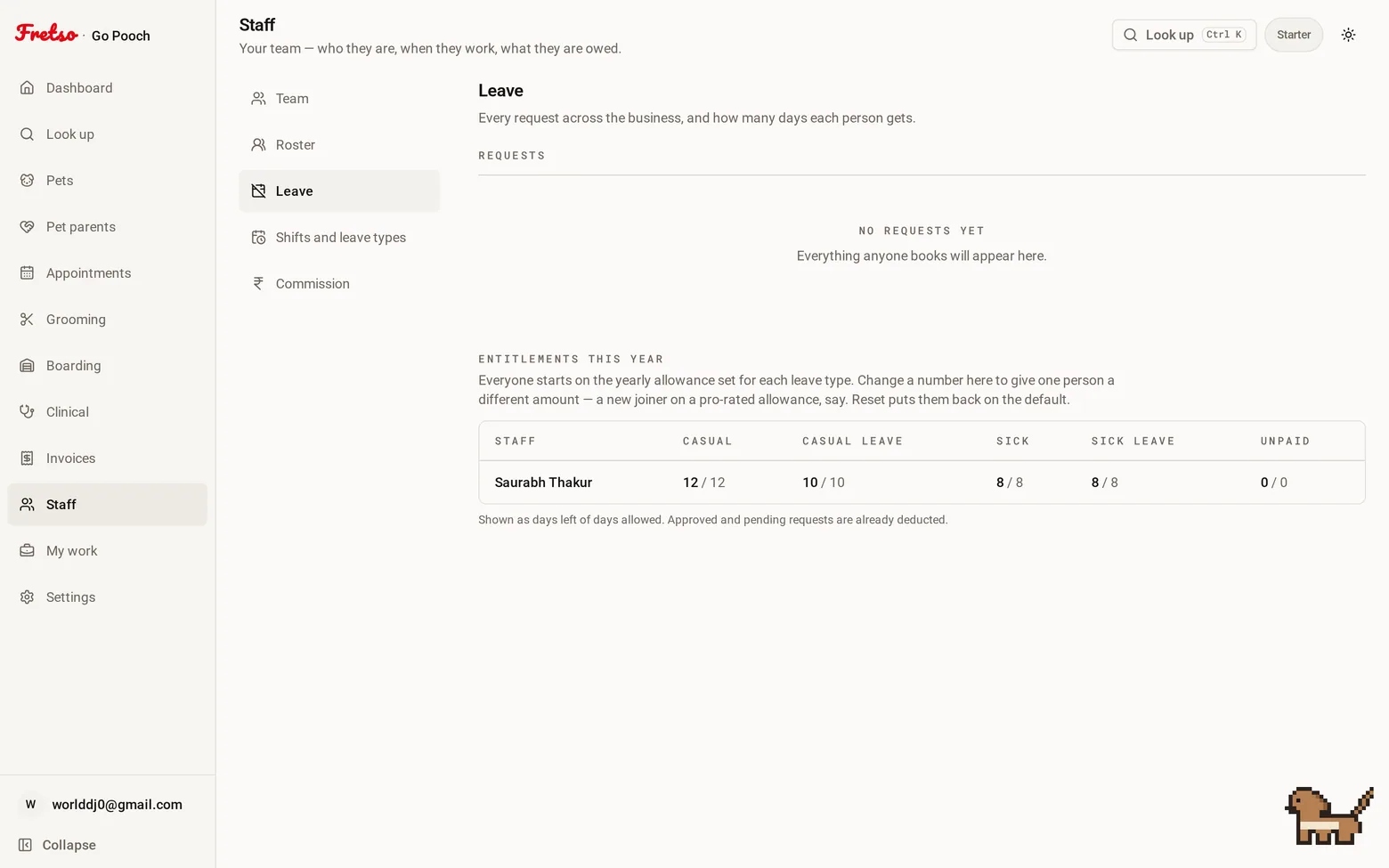Click the Saurabh Thakur staff name
1389x868 pixels.
tap(543, 483)
